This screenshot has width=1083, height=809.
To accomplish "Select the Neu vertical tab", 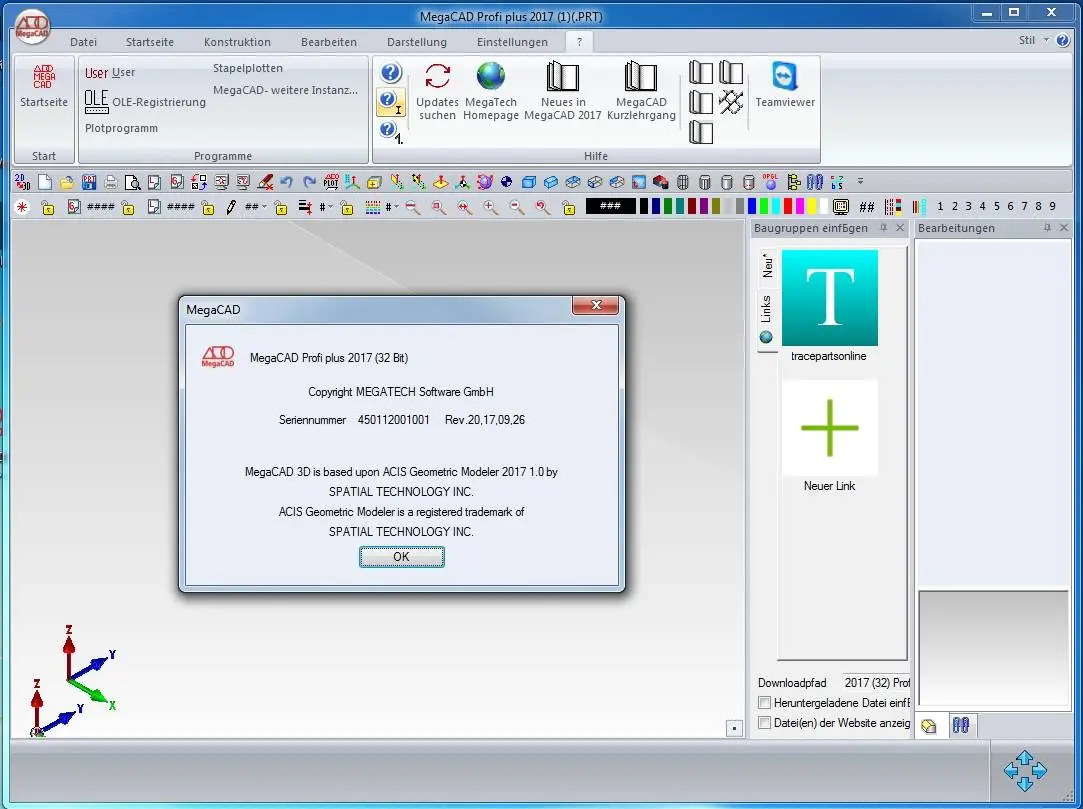I will pos(767,265).
